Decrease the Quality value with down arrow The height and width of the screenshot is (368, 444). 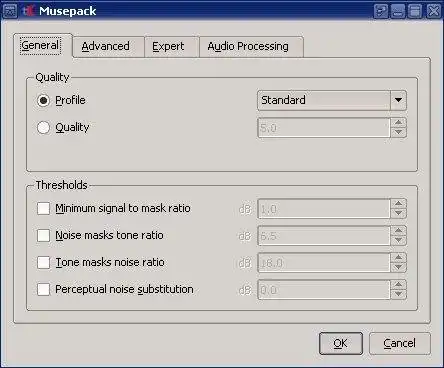pos(398,133)
